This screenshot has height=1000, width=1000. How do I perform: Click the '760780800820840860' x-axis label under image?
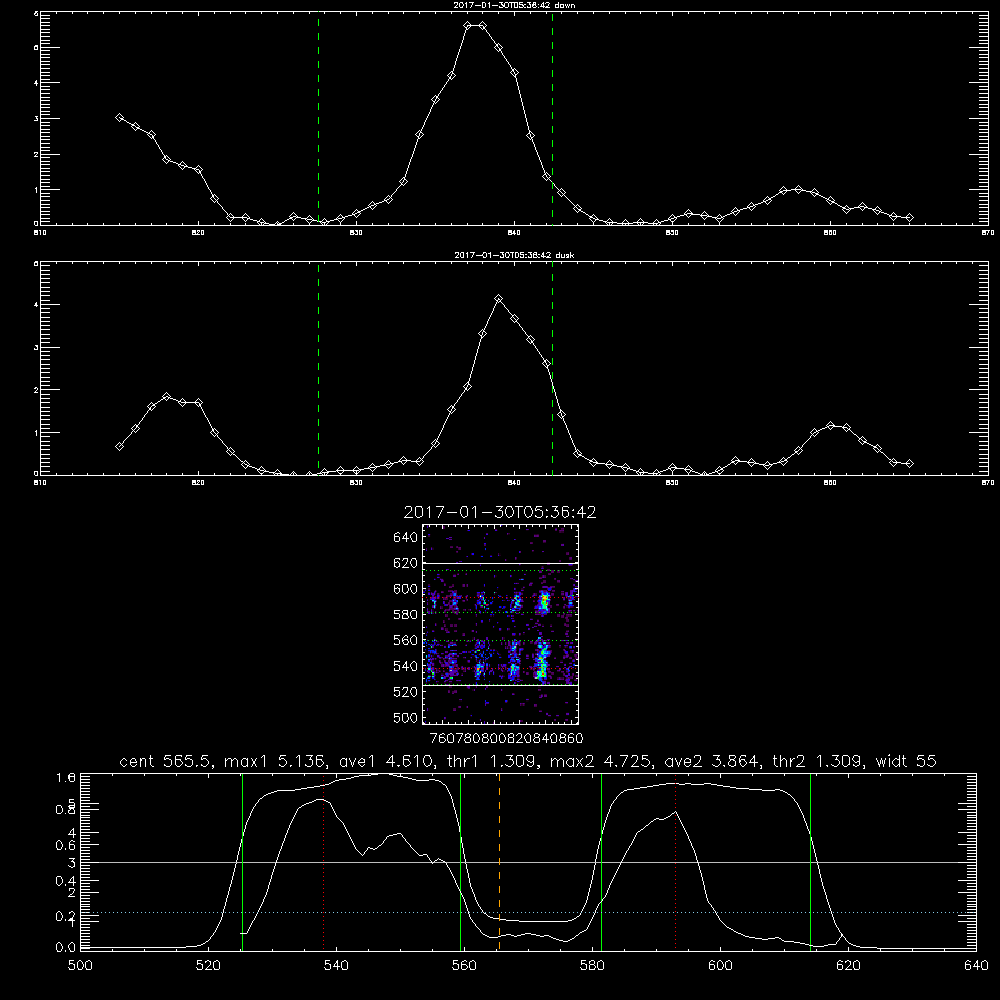coord(507,739)
